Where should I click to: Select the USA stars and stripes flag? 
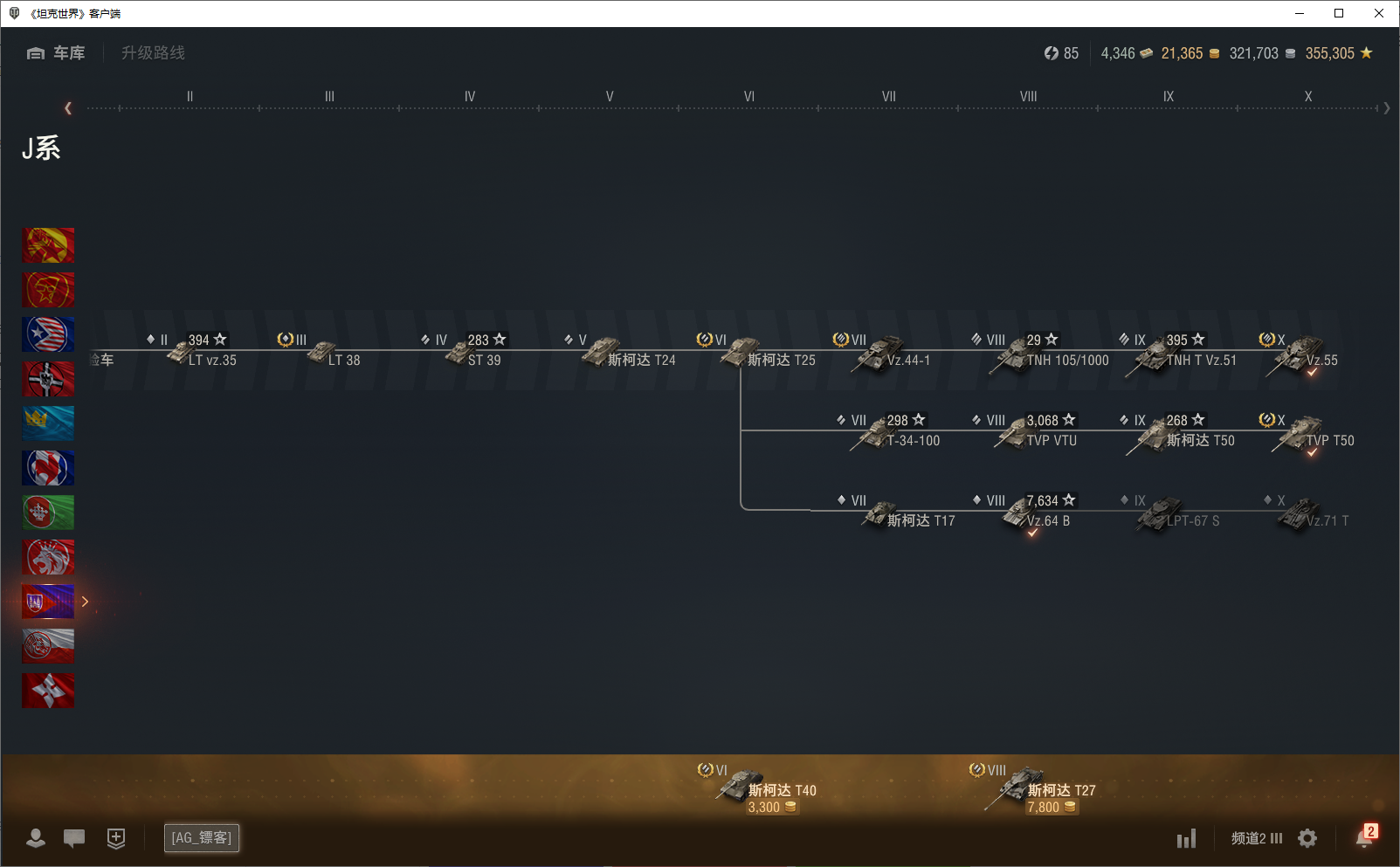pyautogui.click(x=48, y=334)
